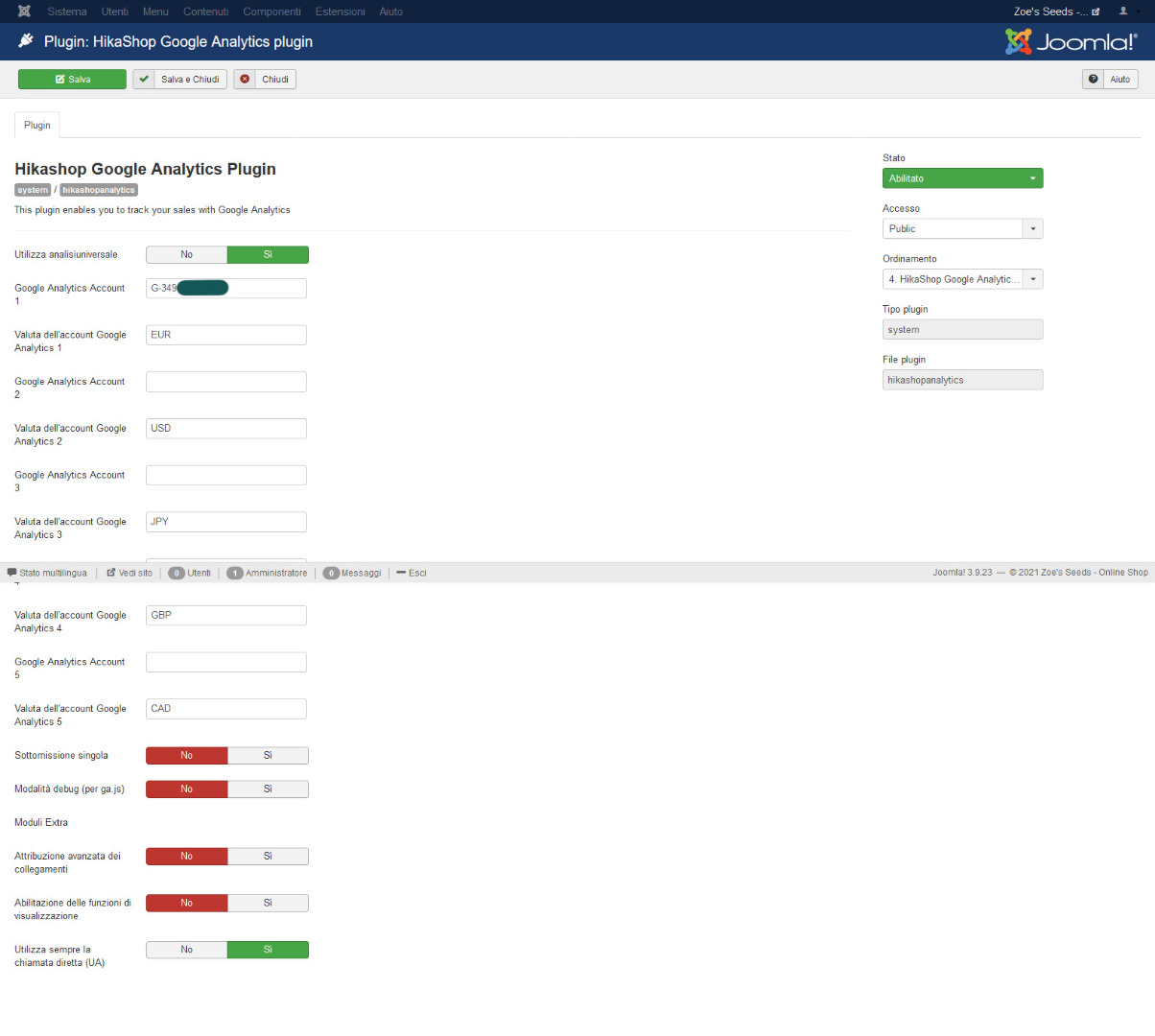Click the red cancel icon of Chiudi
1155x1036 pixels.
[x=245, y=80]
